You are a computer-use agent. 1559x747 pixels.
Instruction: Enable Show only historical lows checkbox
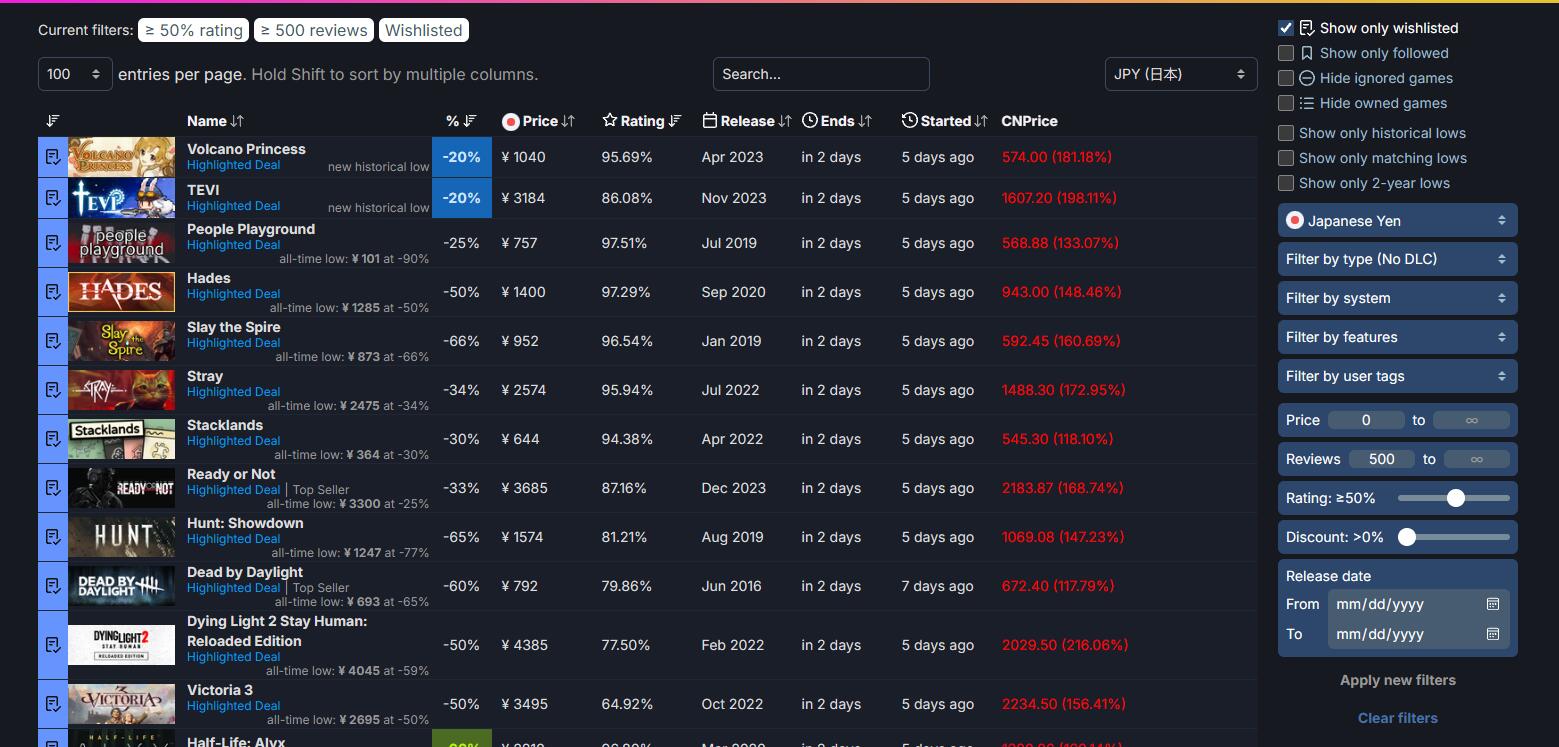click(1286, 133)
